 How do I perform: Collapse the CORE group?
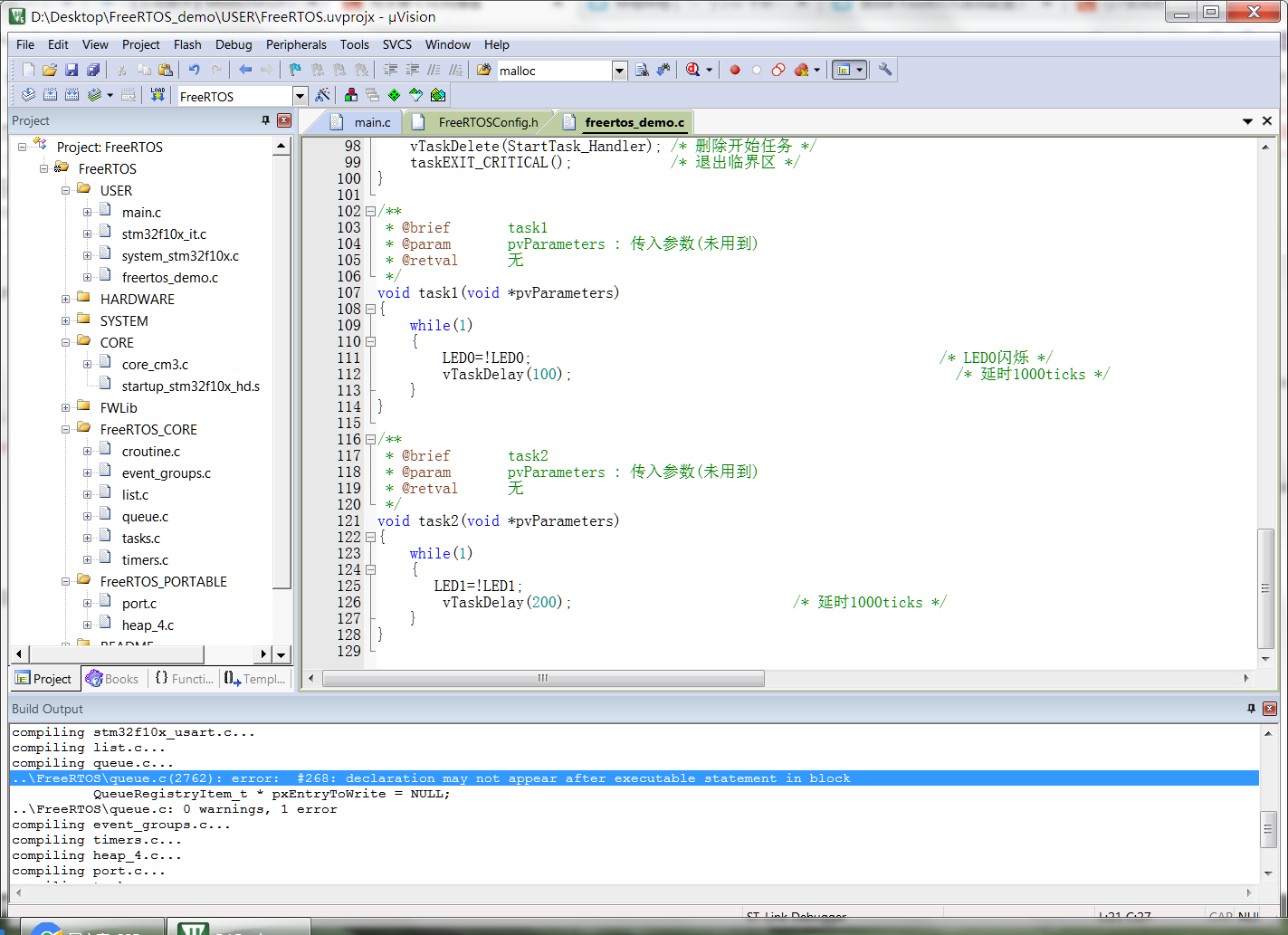pos(65,343)
